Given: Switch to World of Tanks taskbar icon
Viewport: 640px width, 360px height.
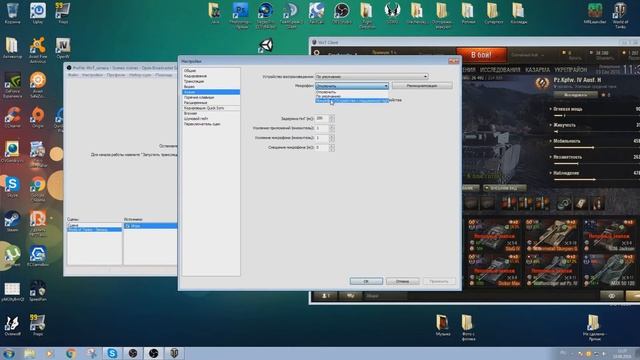Looking at the screenshot, I should click(174, 353).
